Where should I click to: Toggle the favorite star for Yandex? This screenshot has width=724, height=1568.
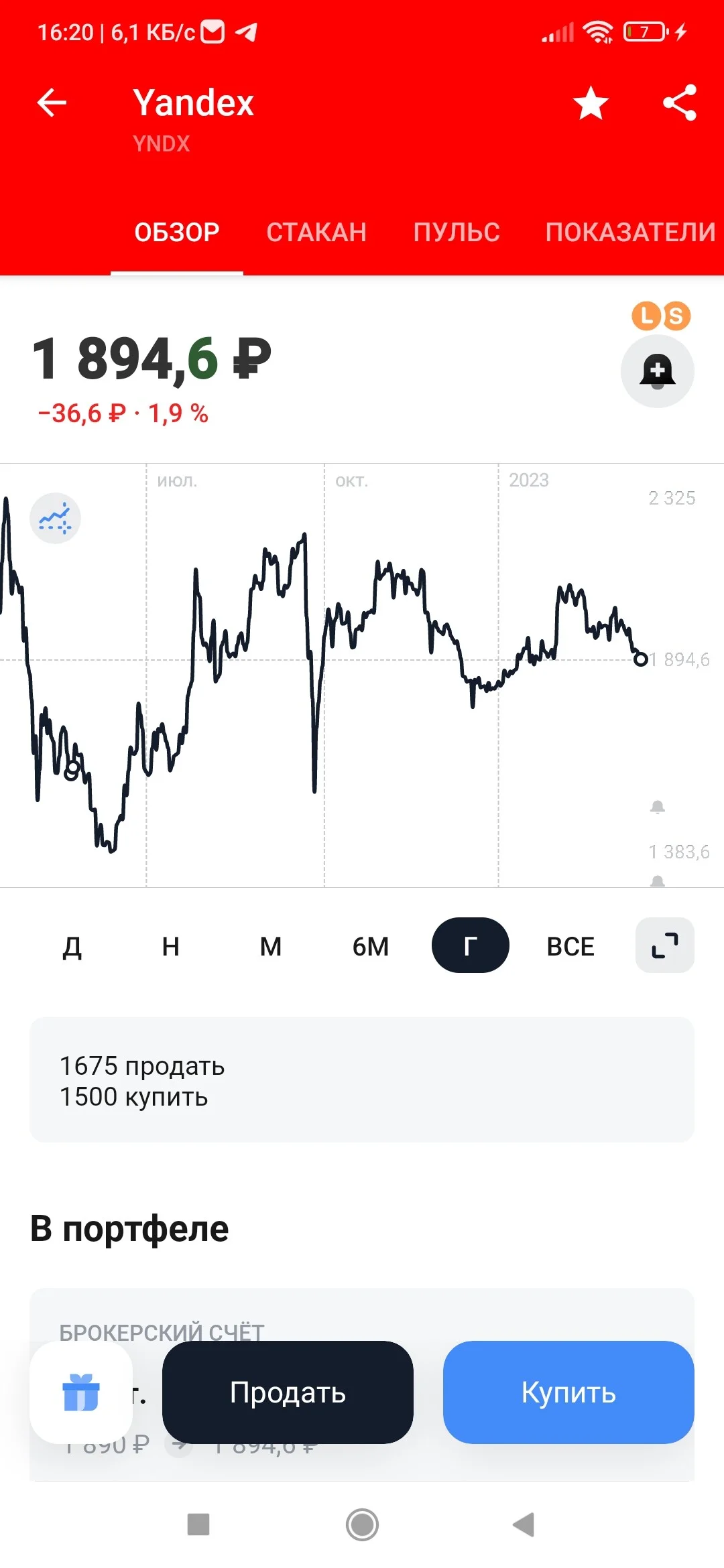[x=591, y=103]
